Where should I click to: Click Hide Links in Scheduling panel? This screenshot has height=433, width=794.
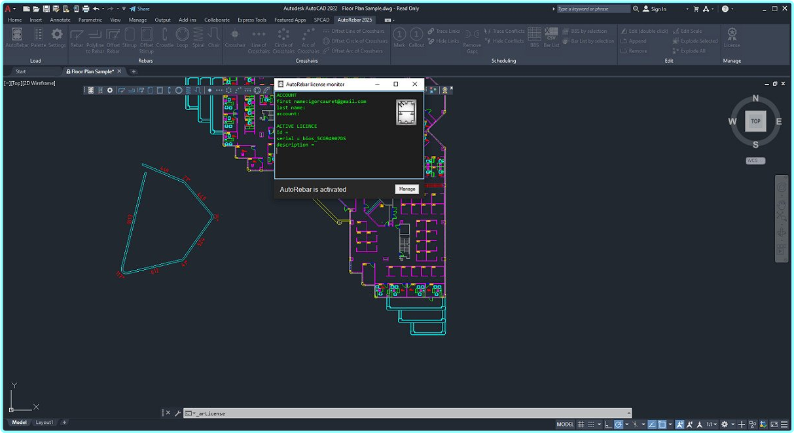(x=444, y=41)
